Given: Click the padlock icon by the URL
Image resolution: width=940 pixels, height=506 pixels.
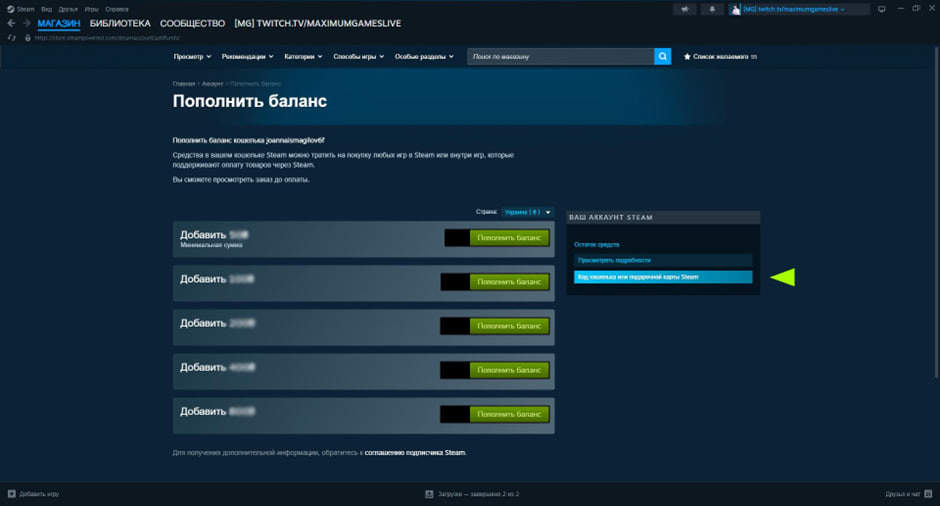Looking at the screenshot, I should [x=28, y=38].
